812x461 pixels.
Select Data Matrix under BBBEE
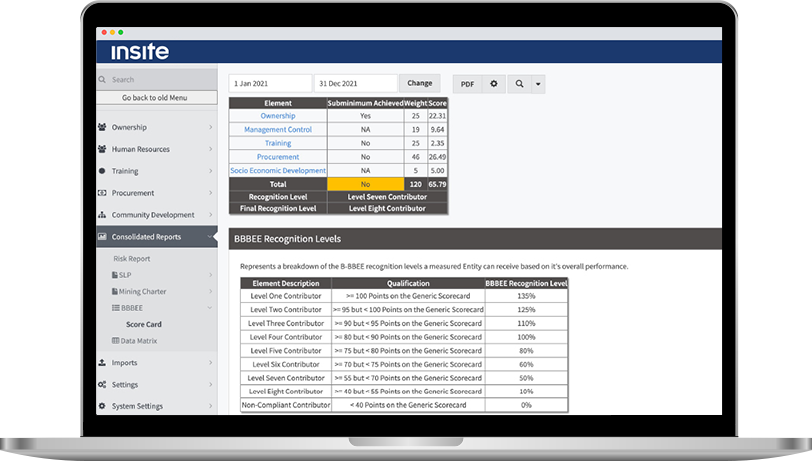pyautogui.click(x=138, y=341)
